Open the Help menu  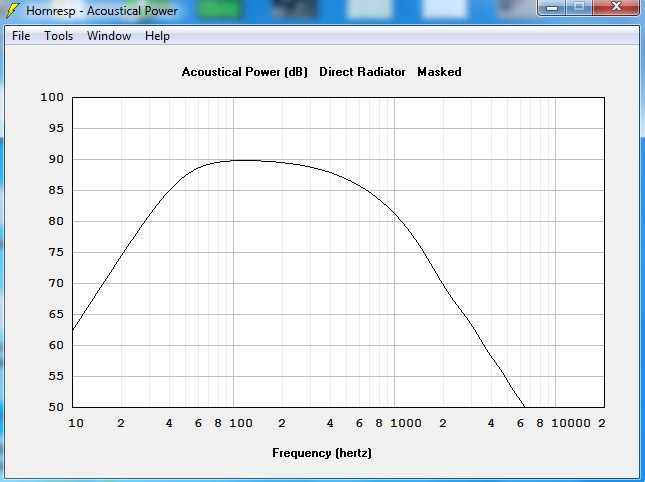click(x=157, y=36)
